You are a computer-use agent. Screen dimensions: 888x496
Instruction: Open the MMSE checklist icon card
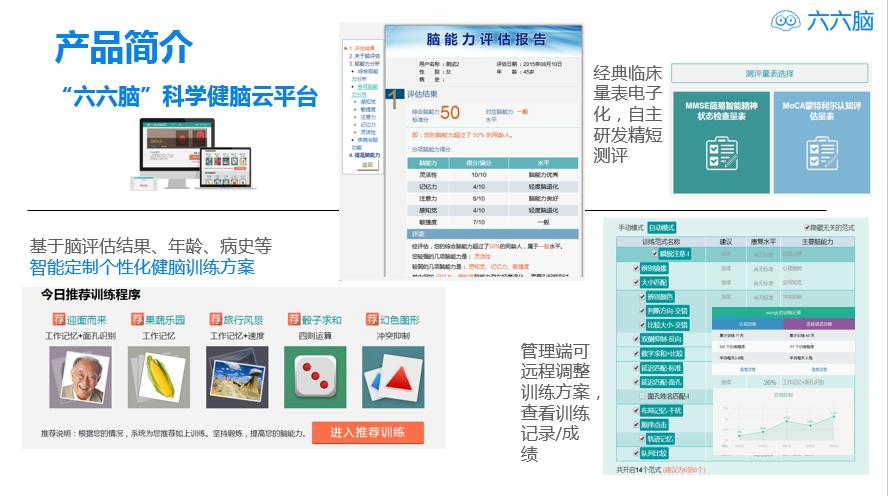[722, 143]
